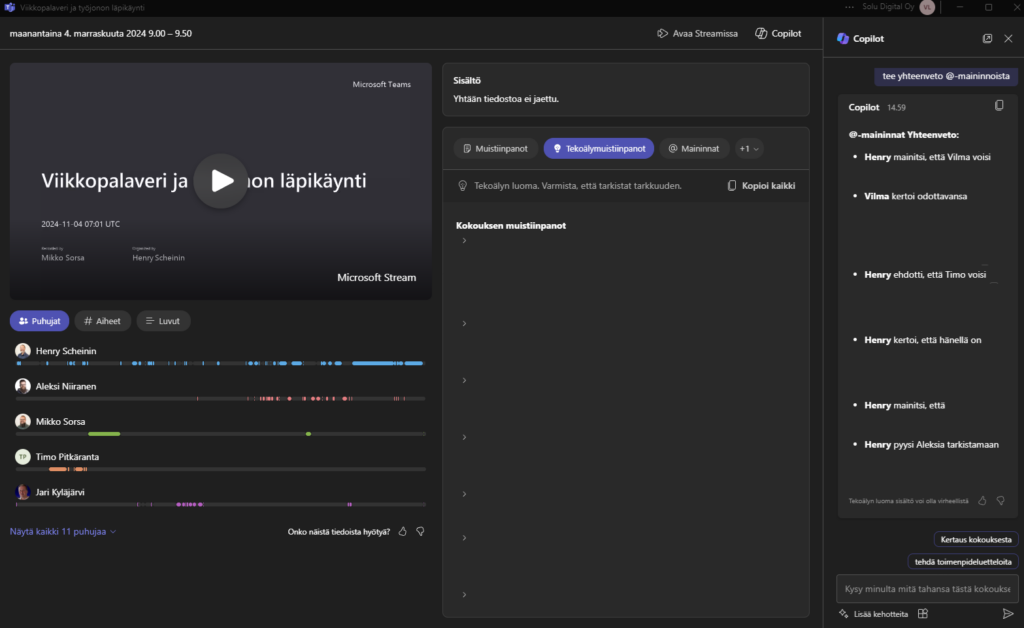Open the plugins grid icon beside Lisää kehotteita
1024x628 pixels.
pyautogui.click(x=923, y=613)
